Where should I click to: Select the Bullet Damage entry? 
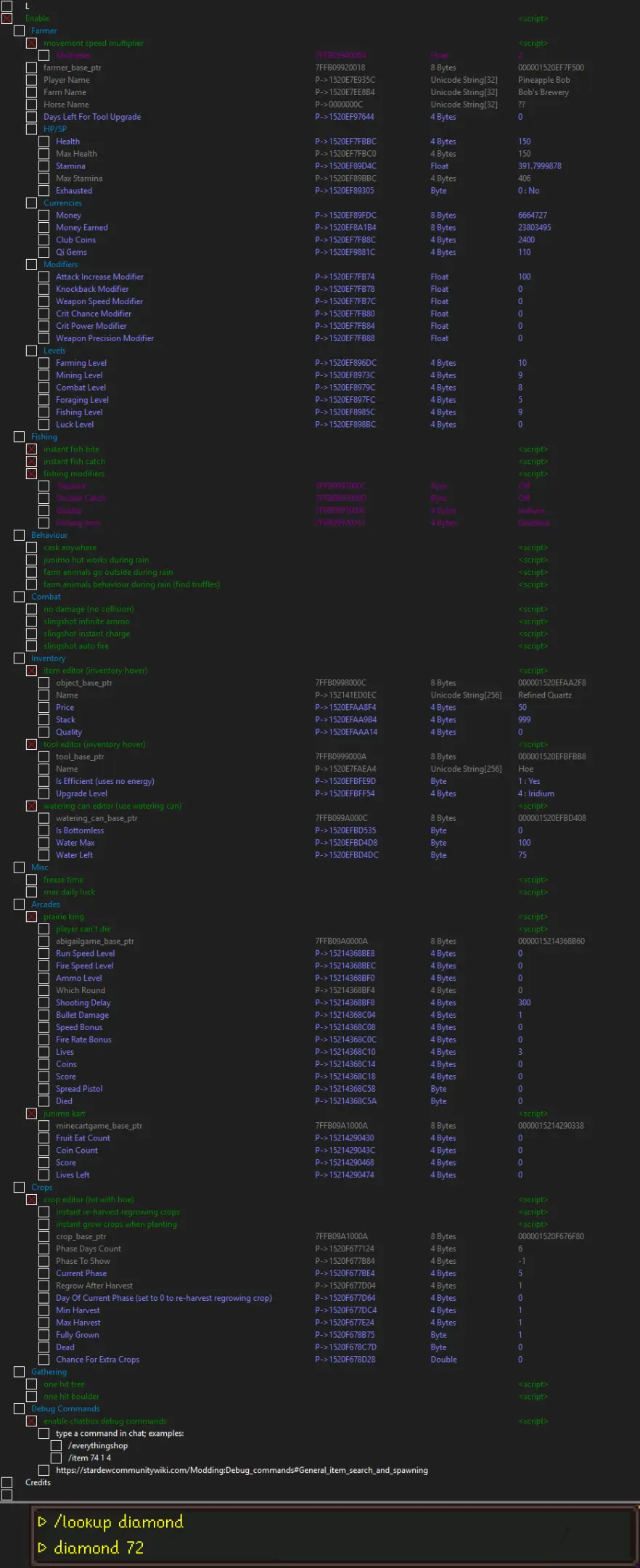[x=82, y=1015]
